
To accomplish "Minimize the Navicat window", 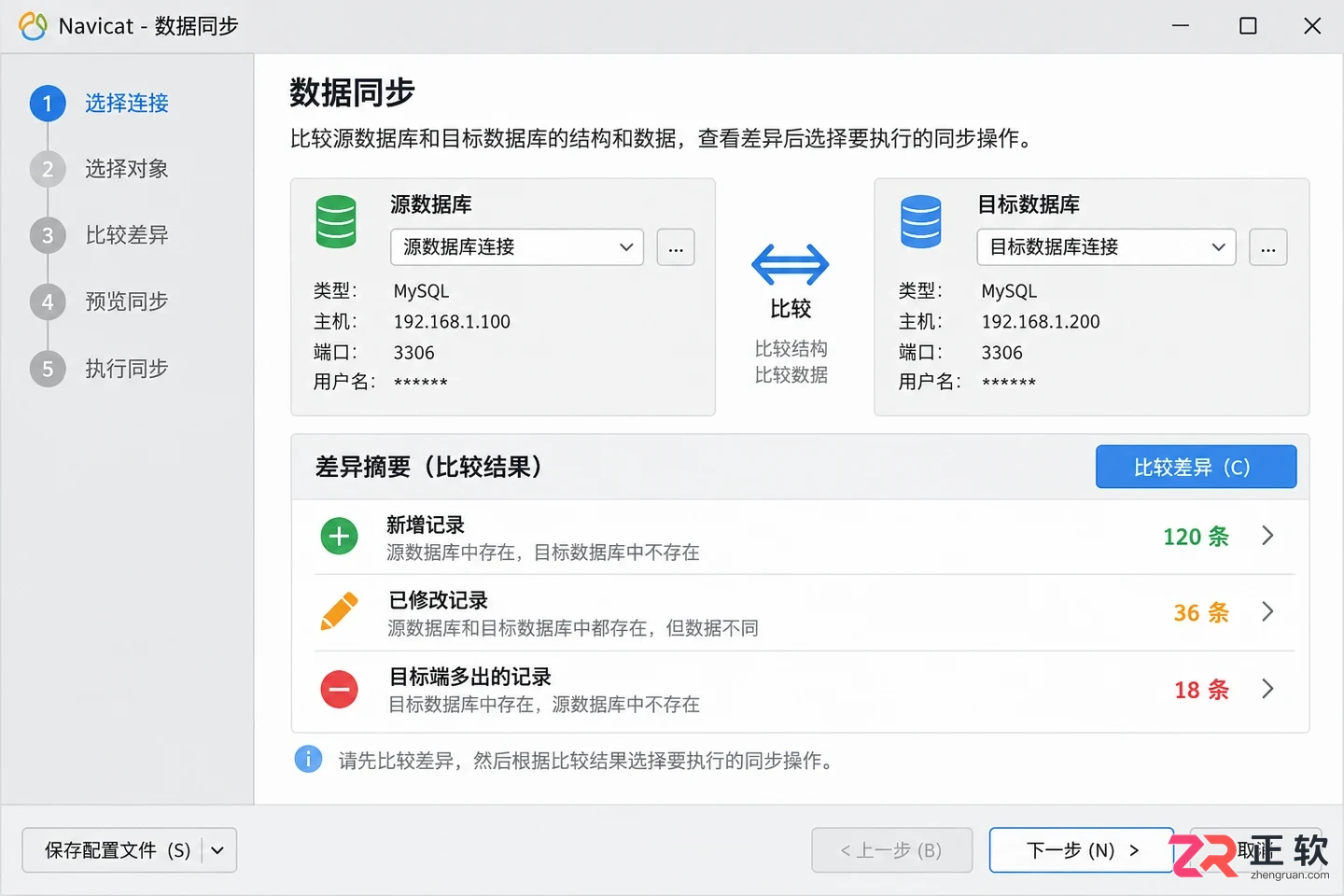I will [x=1181, y=26].
